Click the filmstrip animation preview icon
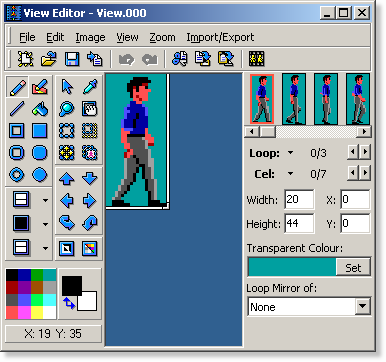The image size is (386, 362). click(x=256, y=59)
